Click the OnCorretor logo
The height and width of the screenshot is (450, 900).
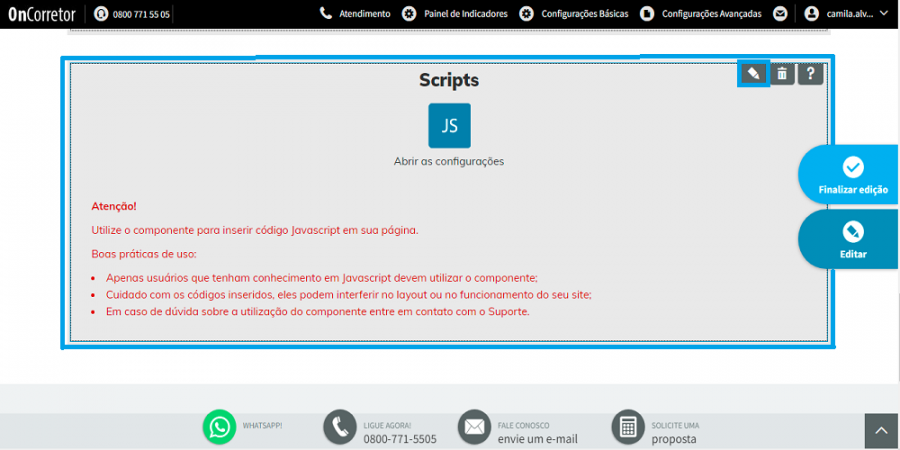coord(43,14)
